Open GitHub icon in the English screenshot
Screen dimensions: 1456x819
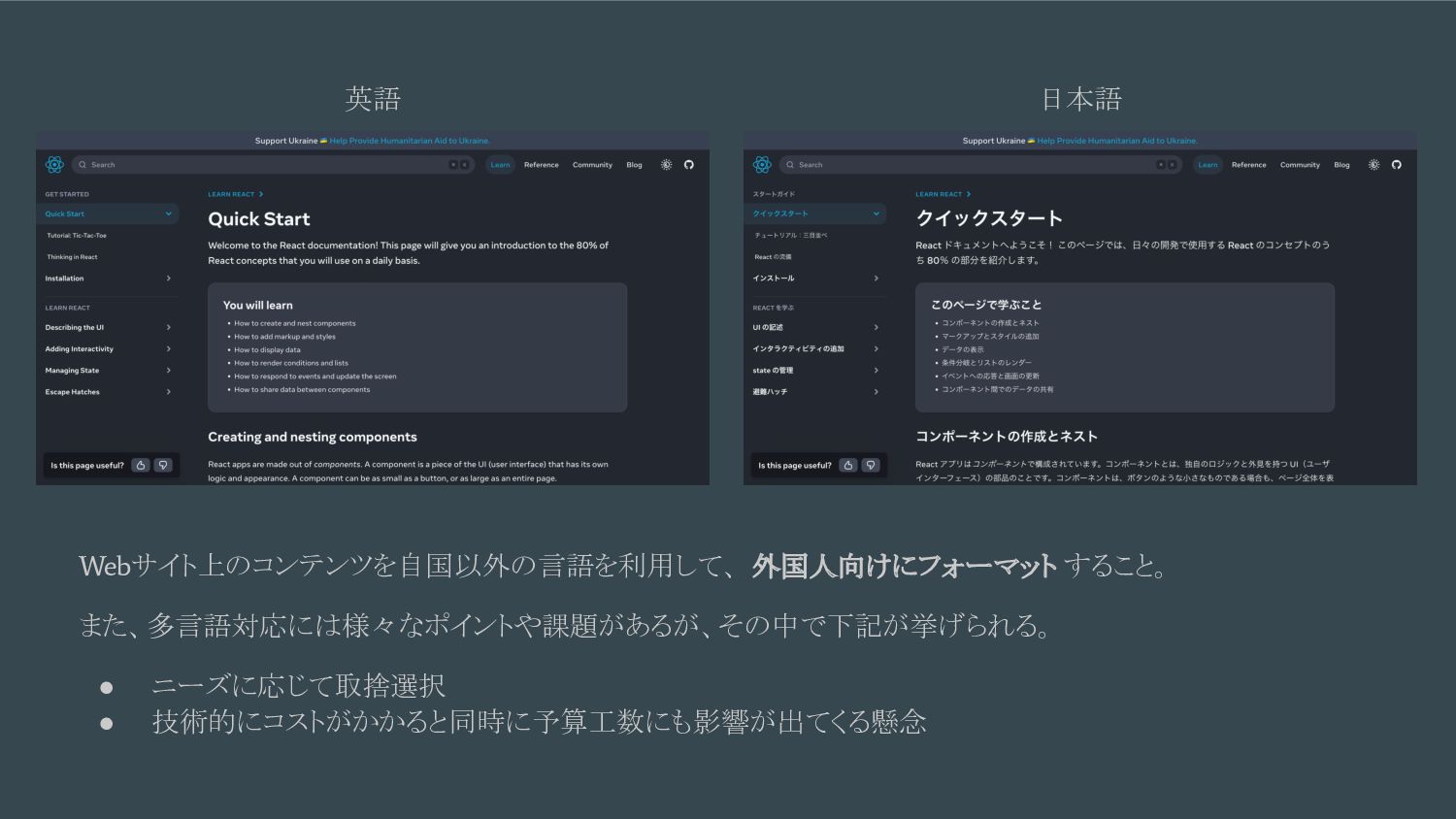[689, 165]
